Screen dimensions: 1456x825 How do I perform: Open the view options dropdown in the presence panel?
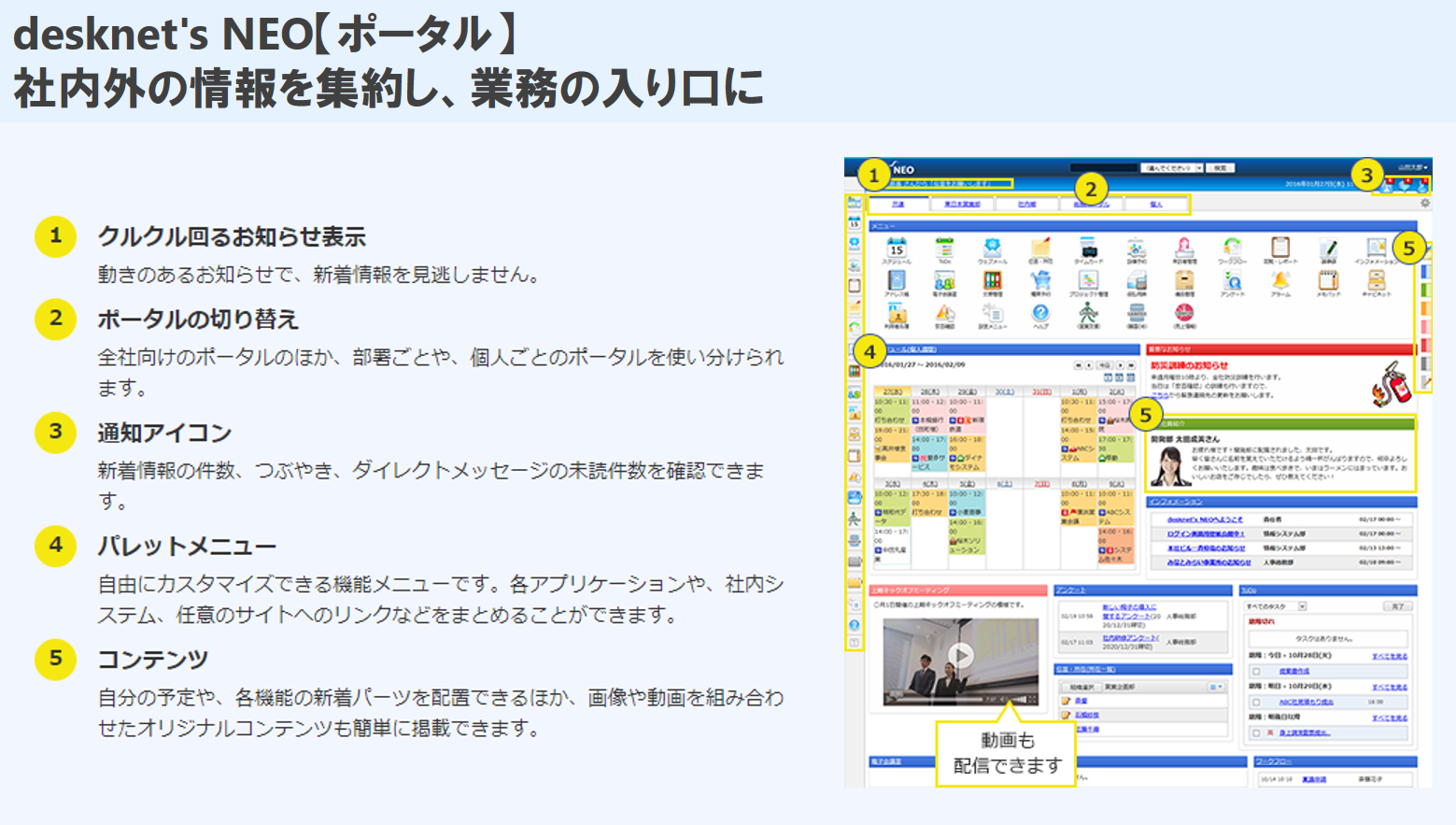pos(1215,687)
